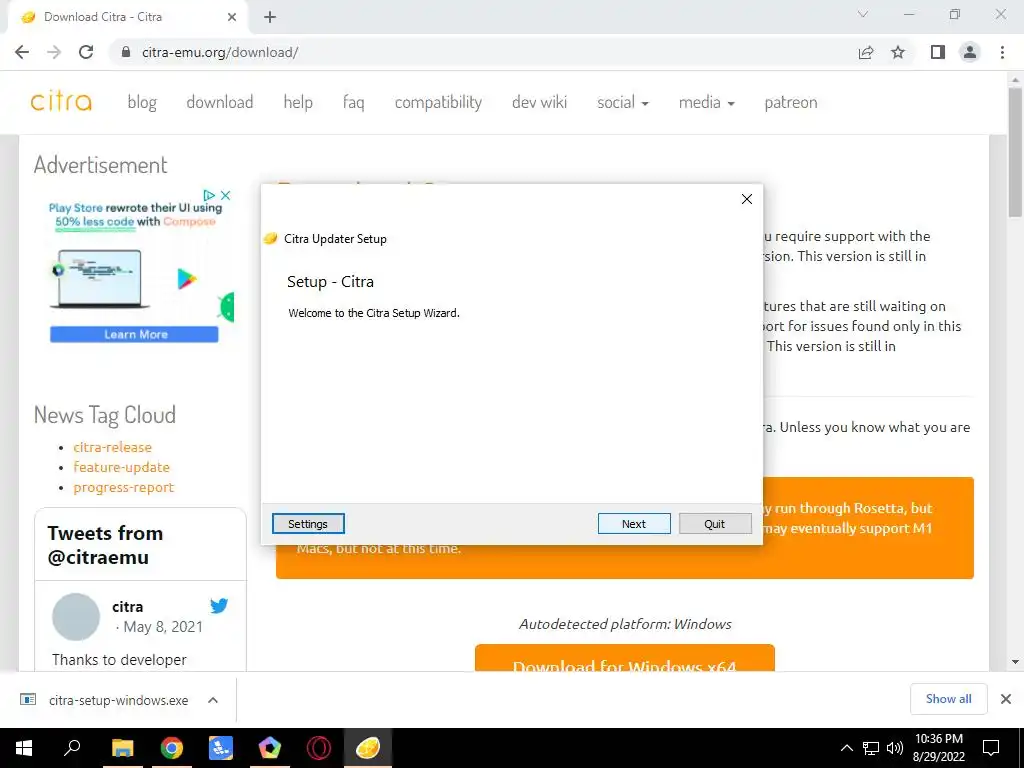This screenshot has height=768, width=1024.
Task: Open the notification center icon
Action: (x=991, y=748)
